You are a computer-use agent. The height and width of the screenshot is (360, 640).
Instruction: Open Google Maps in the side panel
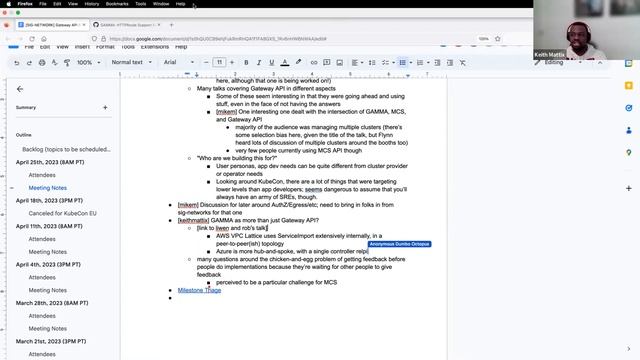629,152
